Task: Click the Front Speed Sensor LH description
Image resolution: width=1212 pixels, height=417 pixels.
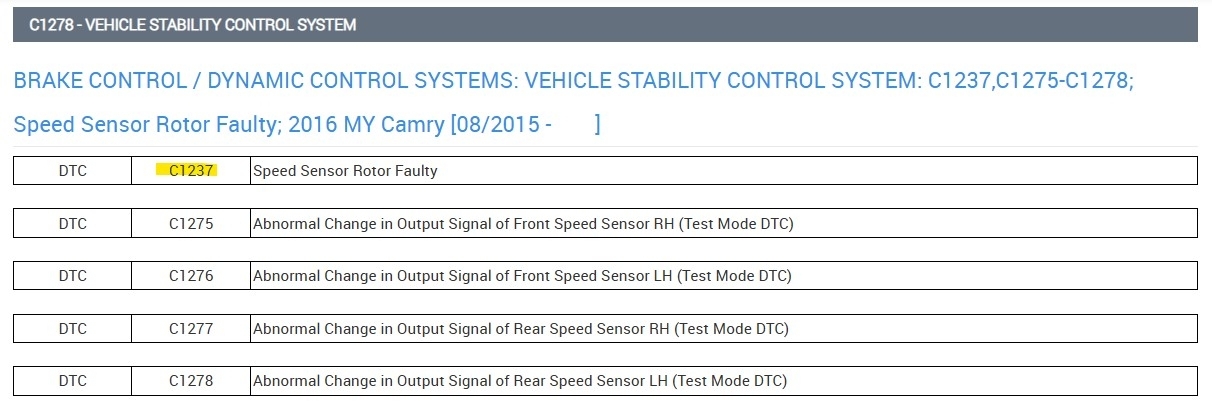Action: pyautogui.click(x=522, y=276)
